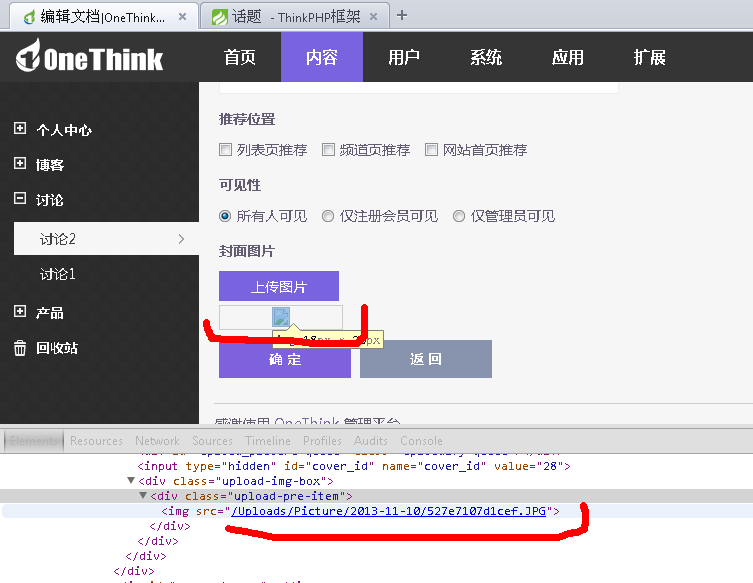Switch to the Network devtools tab

coord(157,440)
